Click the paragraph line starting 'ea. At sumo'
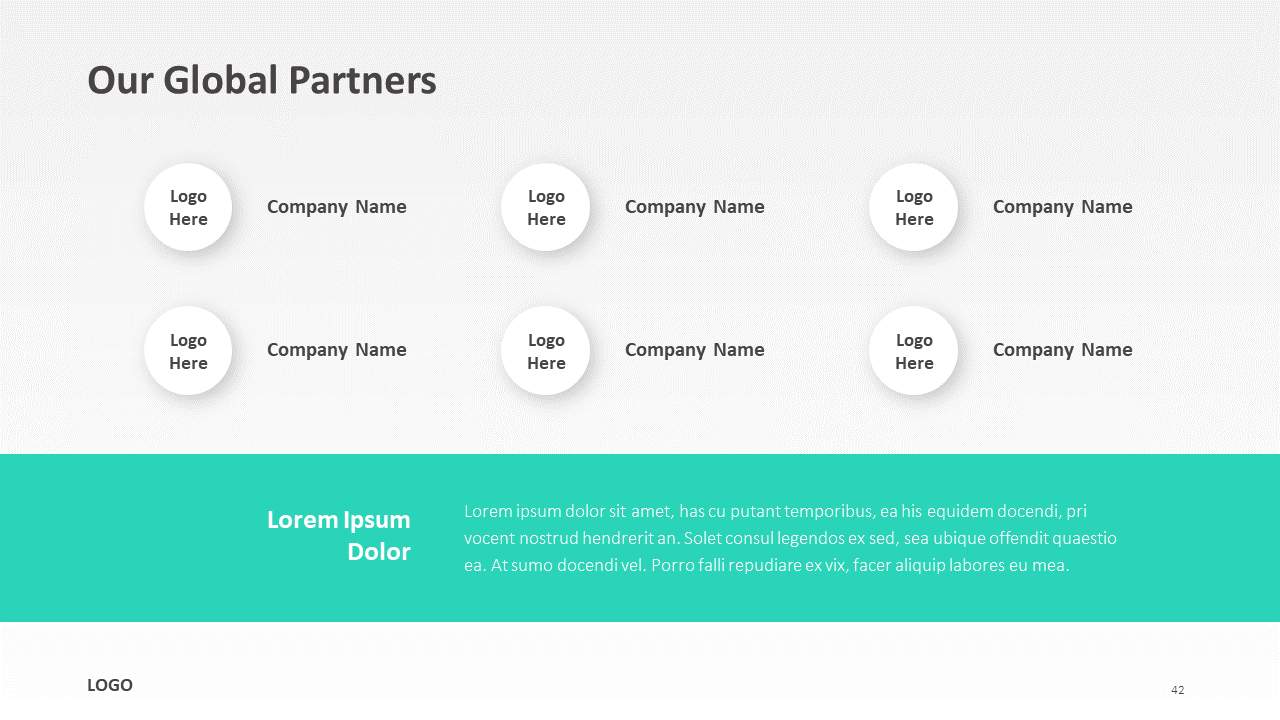This screenshot has width=1280, height=720. coord(766,565)
